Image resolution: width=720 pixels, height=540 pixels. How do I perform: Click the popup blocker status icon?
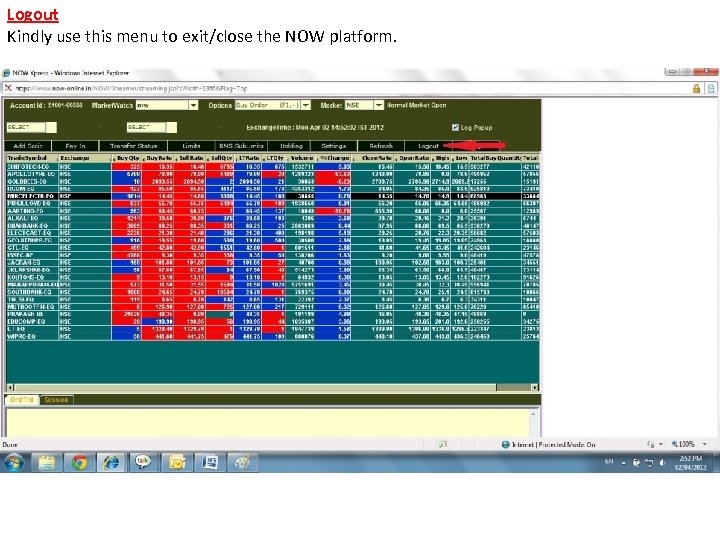(443, 444)
